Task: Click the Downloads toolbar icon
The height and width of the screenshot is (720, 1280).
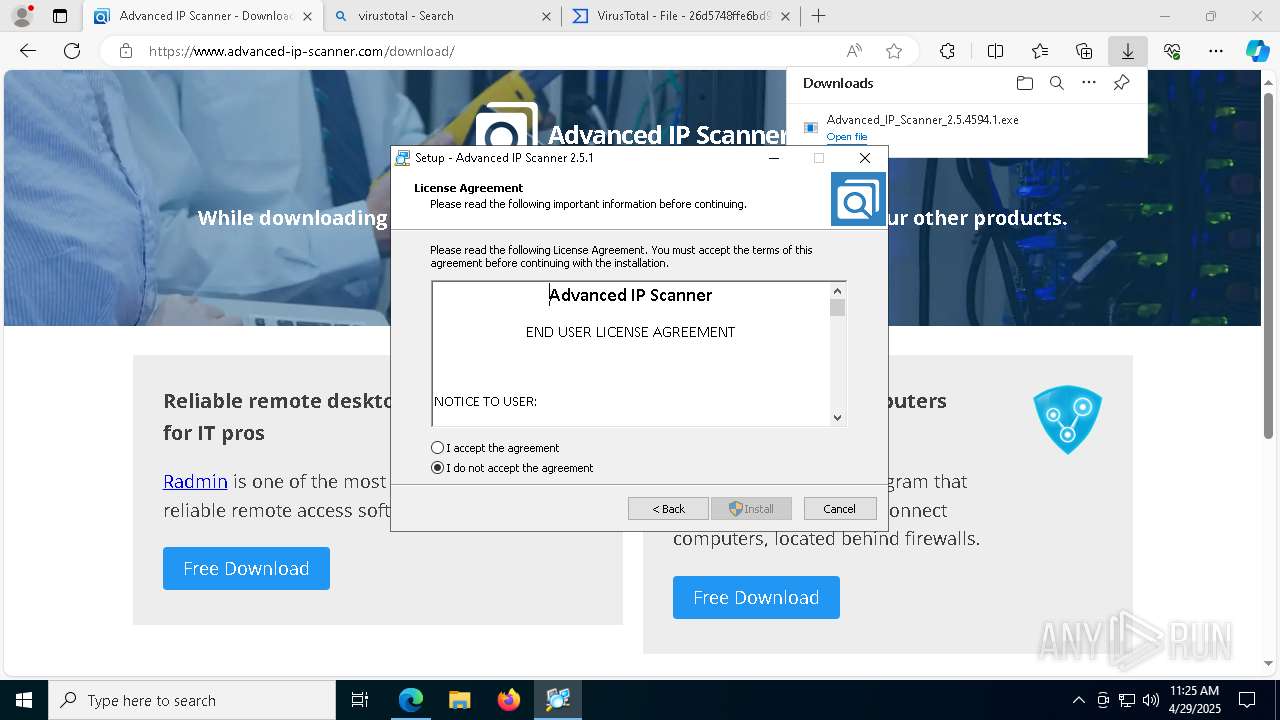Action: click(x=1128, y=51)
